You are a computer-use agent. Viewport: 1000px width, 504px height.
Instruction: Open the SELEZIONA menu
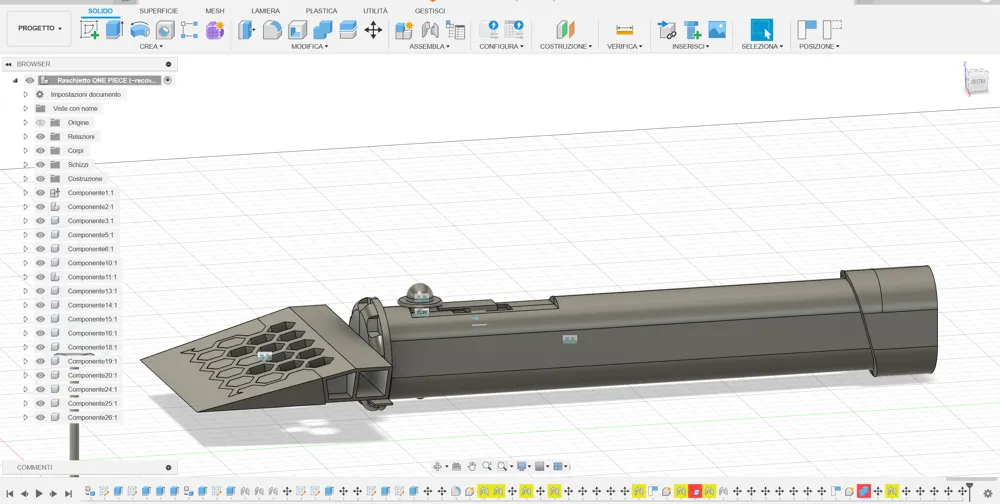point(761,47)
